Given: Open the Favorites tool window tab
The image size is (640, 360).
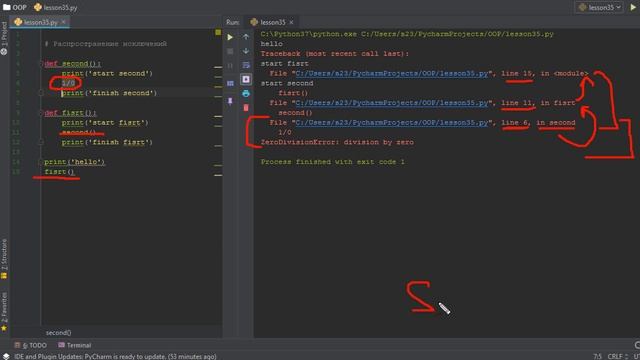Looking at the screenshot, I should [x=4, y=311].
